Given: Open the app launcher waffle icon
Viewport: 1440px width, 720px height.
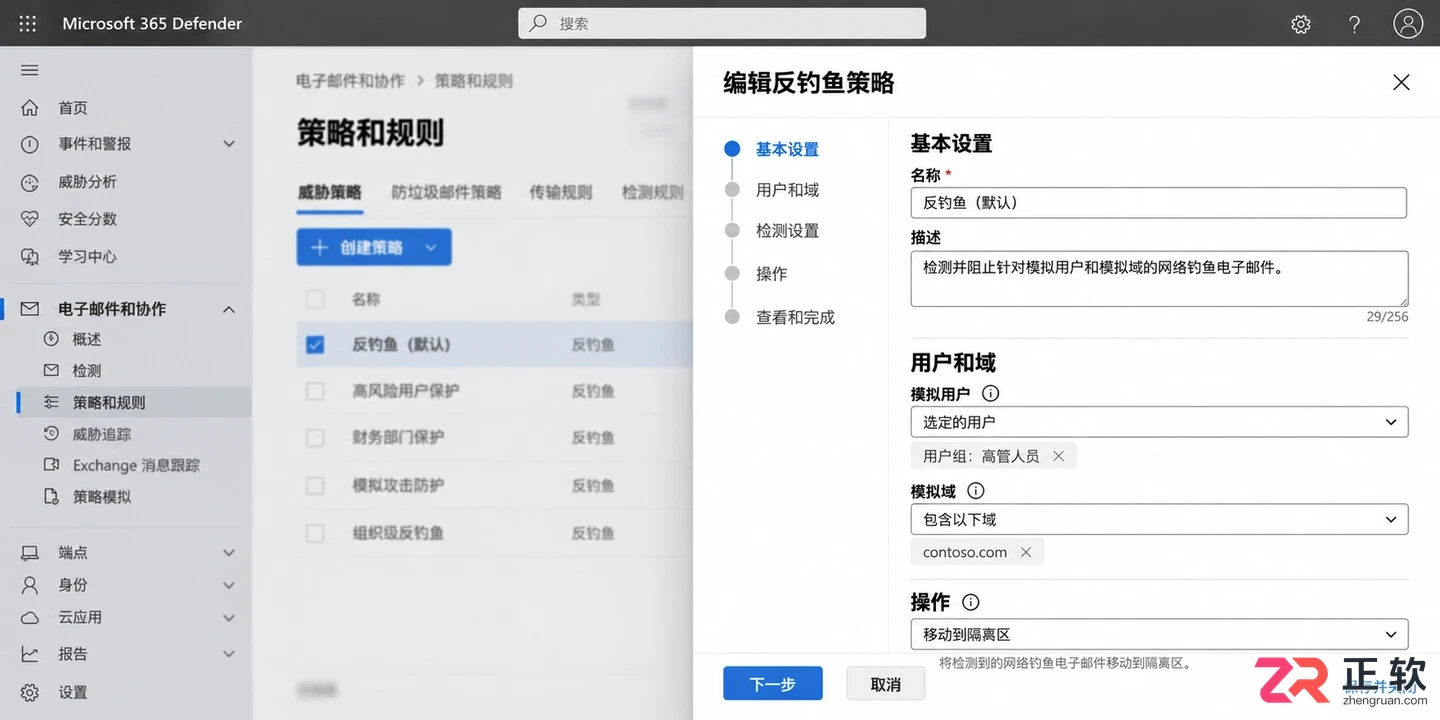Looking at the screenshot, I should click(x=28, y=23).
